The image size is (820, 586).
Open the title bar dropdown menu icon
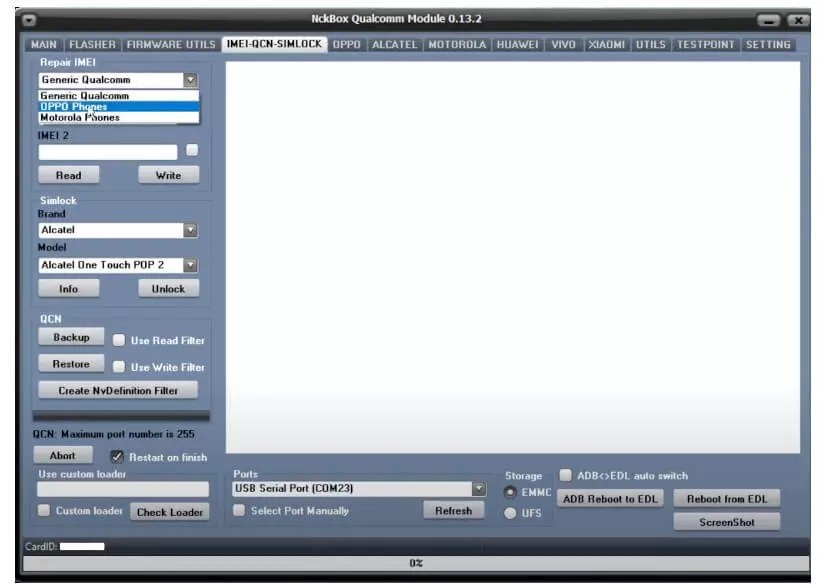29,20
